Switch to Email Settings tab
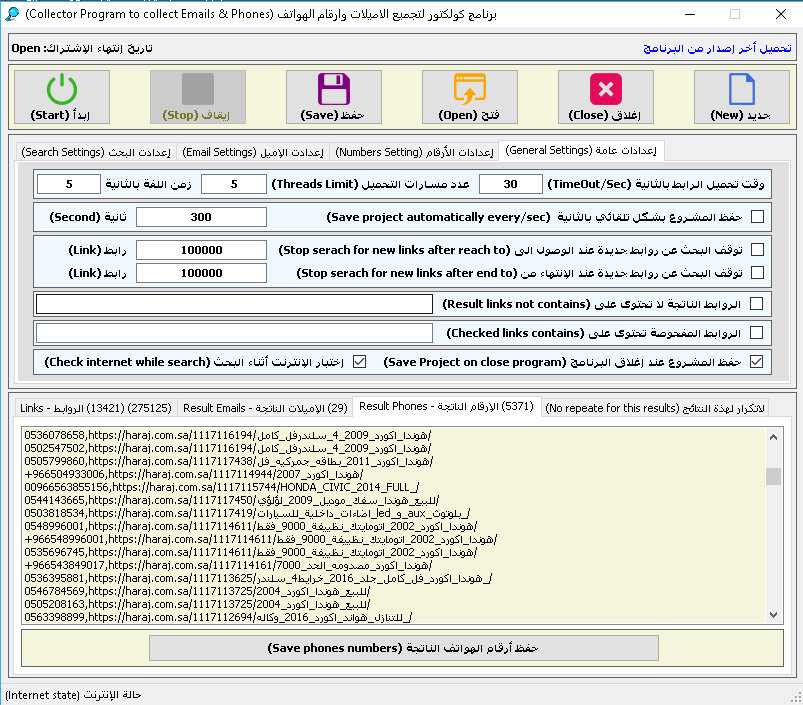Viewport: 803px width, 705px height. click(x=253, y=152)
